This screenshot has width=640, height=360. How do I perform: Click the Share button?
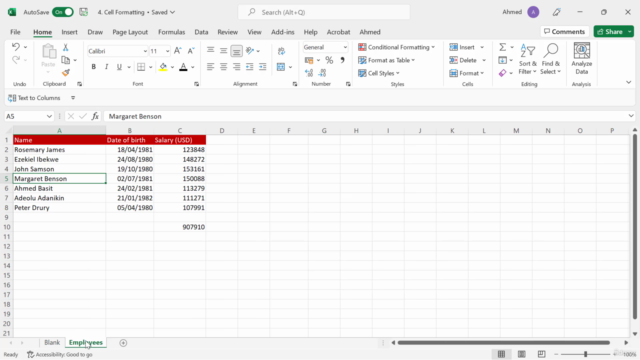point(610,31)
